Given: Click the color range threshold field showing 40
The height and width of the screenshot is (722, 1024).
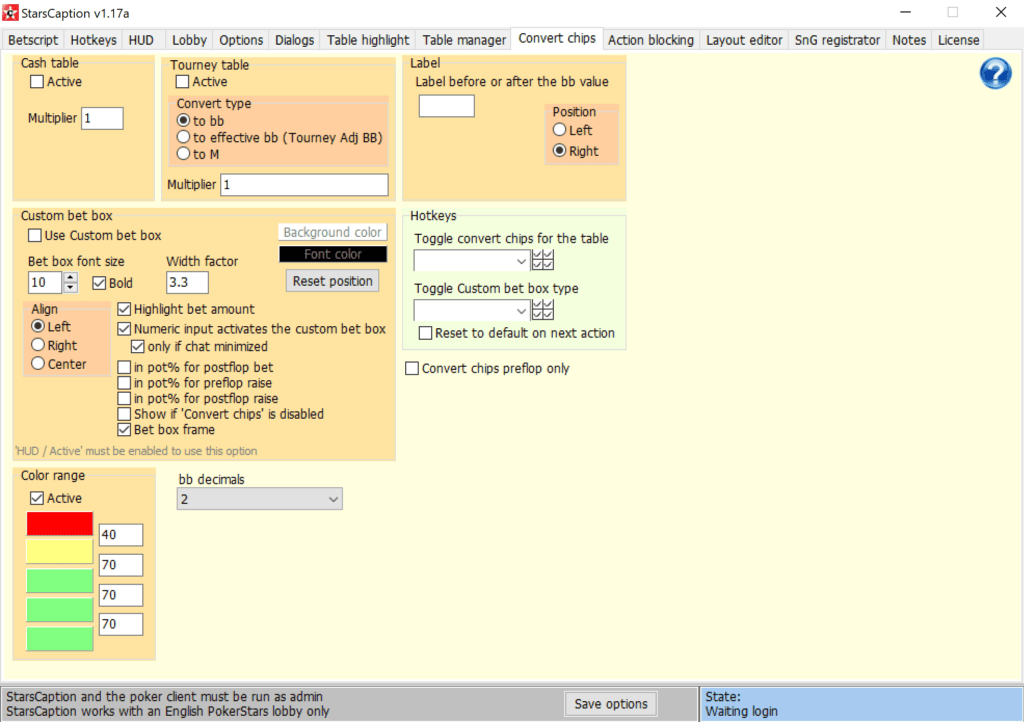Looking at the screenshot, I should [121, 535].
